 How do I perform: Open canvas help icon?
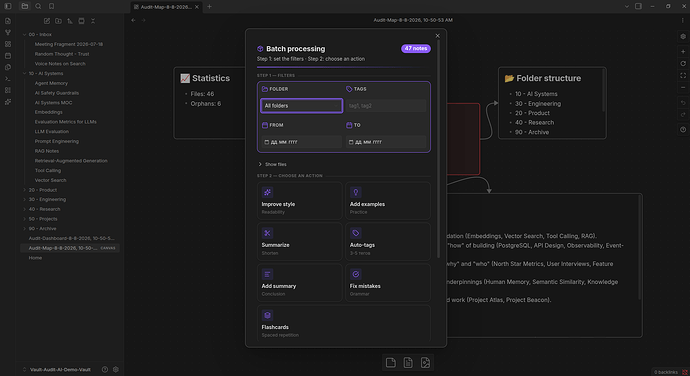(x=683, y=129)
